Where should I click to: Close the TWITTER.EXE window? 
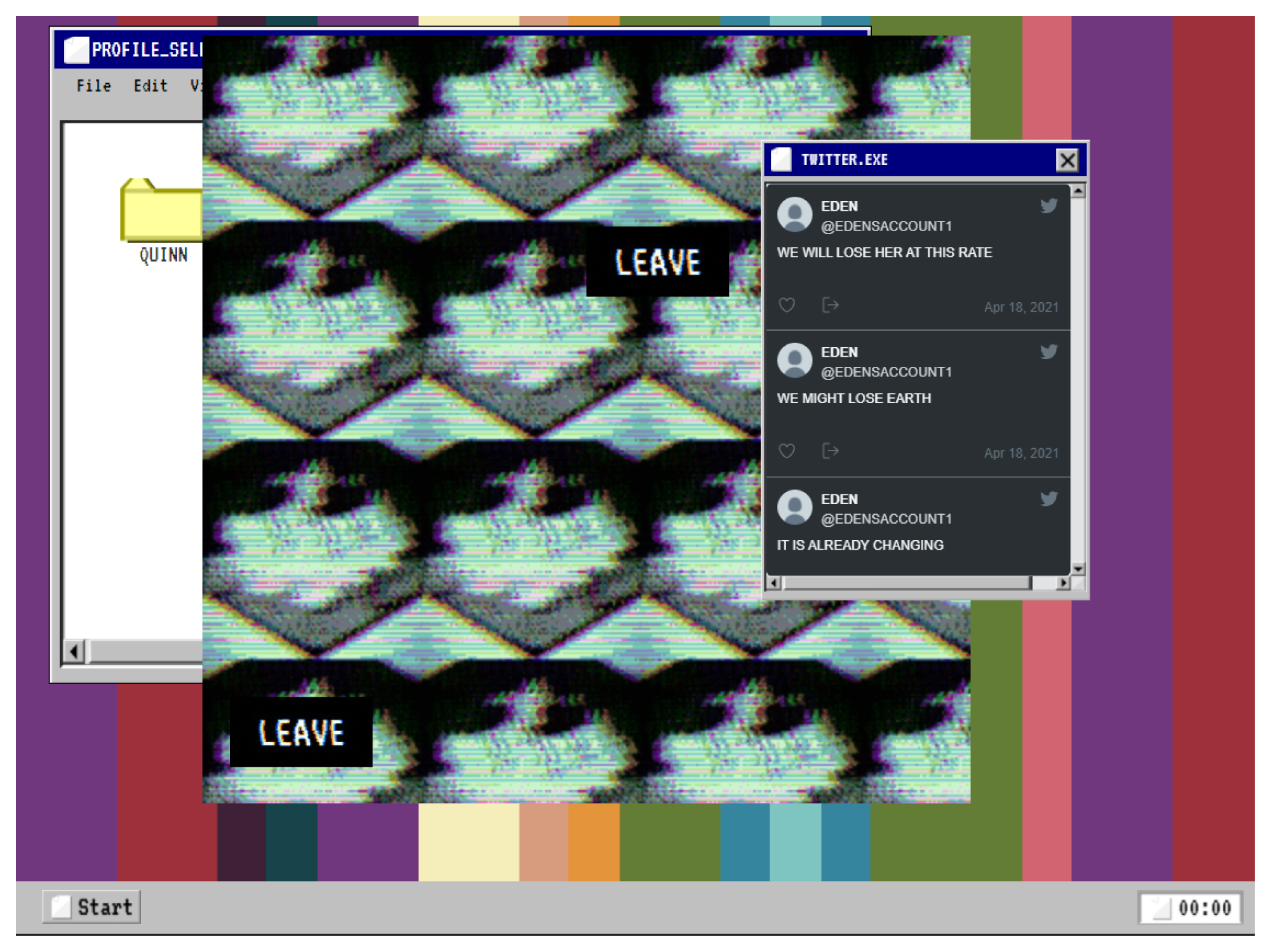1067,160
